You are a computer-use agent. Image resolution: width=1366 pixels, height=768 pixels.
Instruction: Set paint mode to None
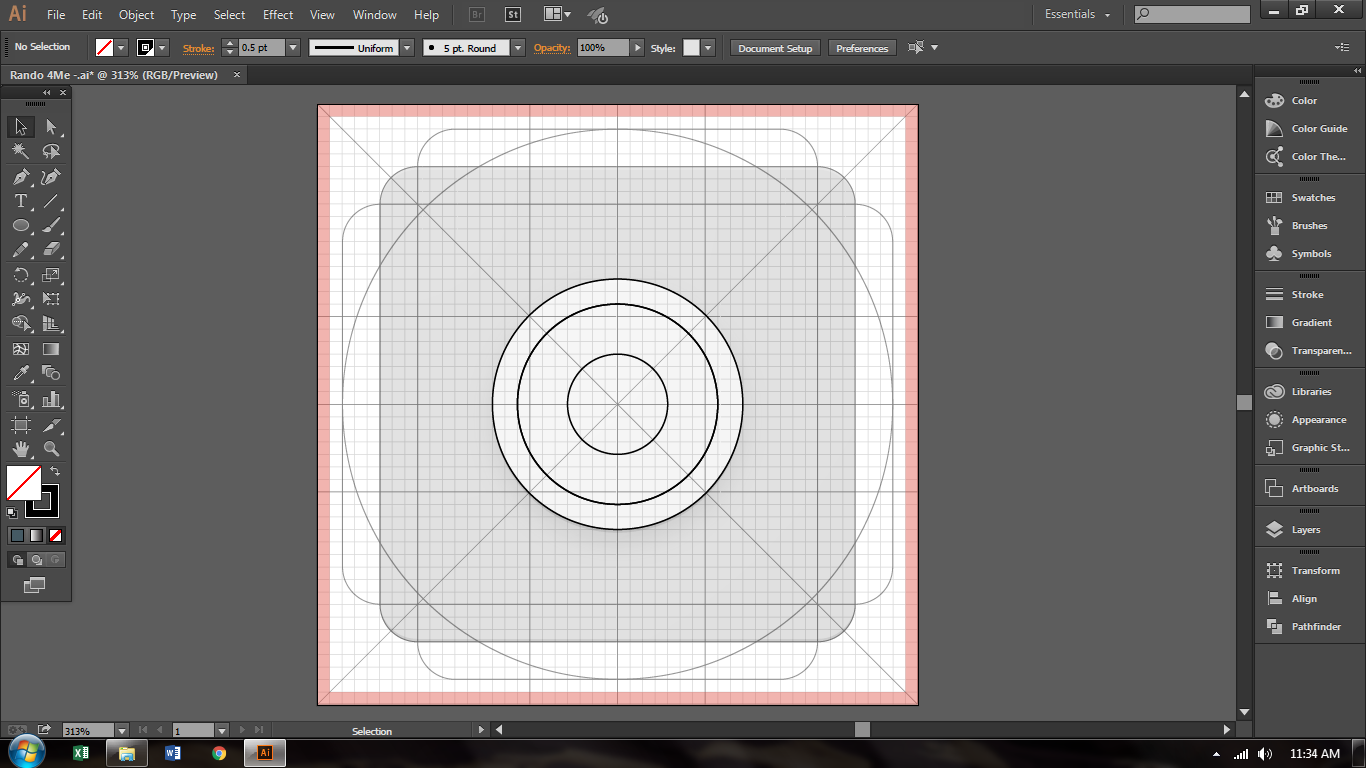click(55, 535)
